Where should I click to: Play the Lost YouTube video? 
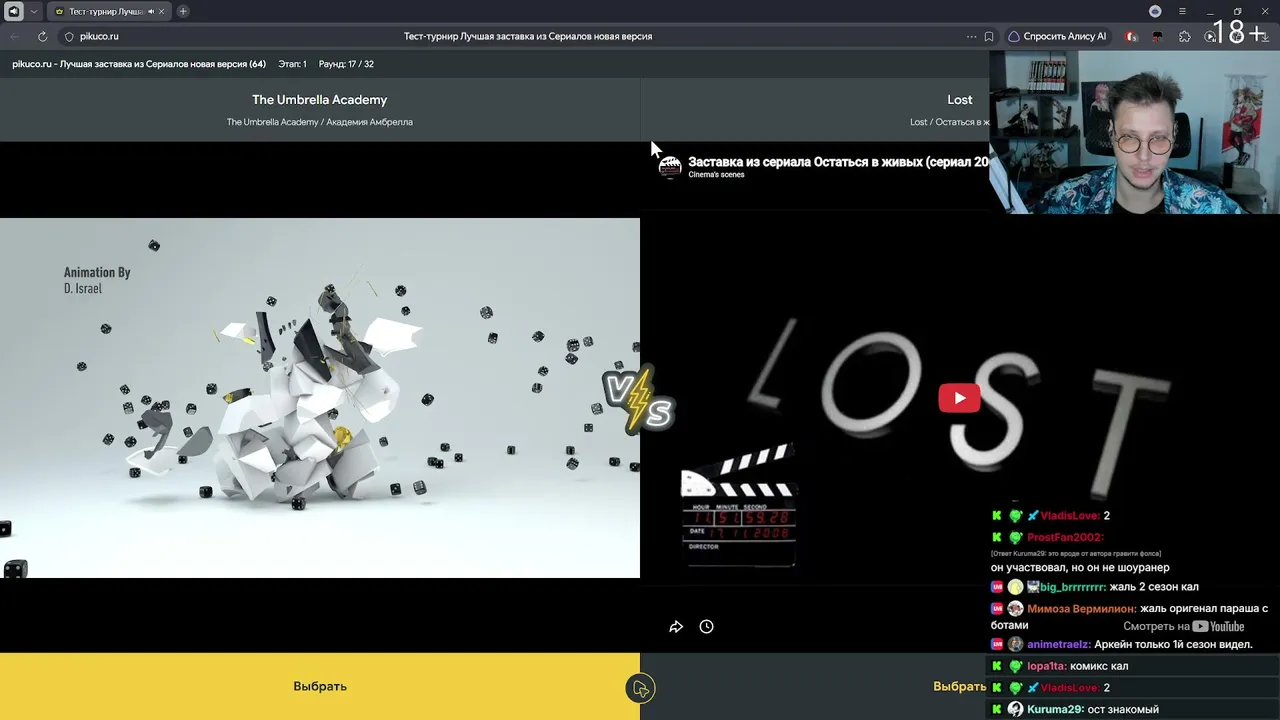click(960, 398)
